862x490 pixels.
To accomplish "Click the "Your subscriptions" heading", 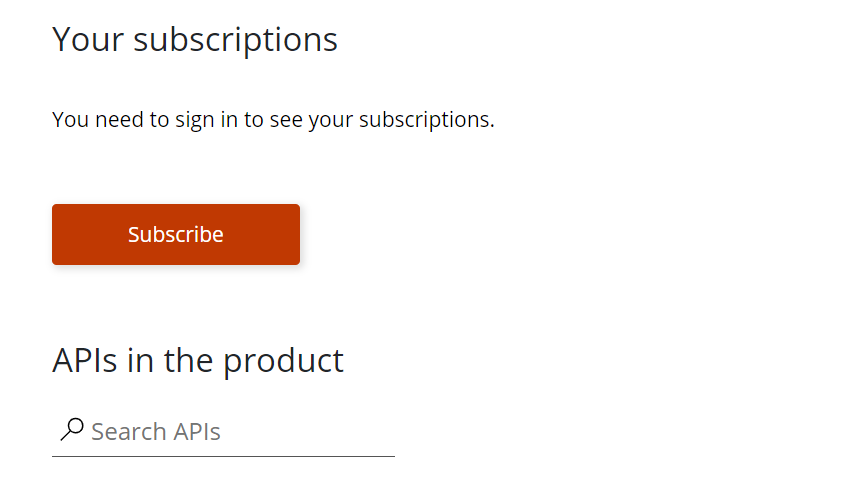I will pyautogui.click(x=195, y=40).
